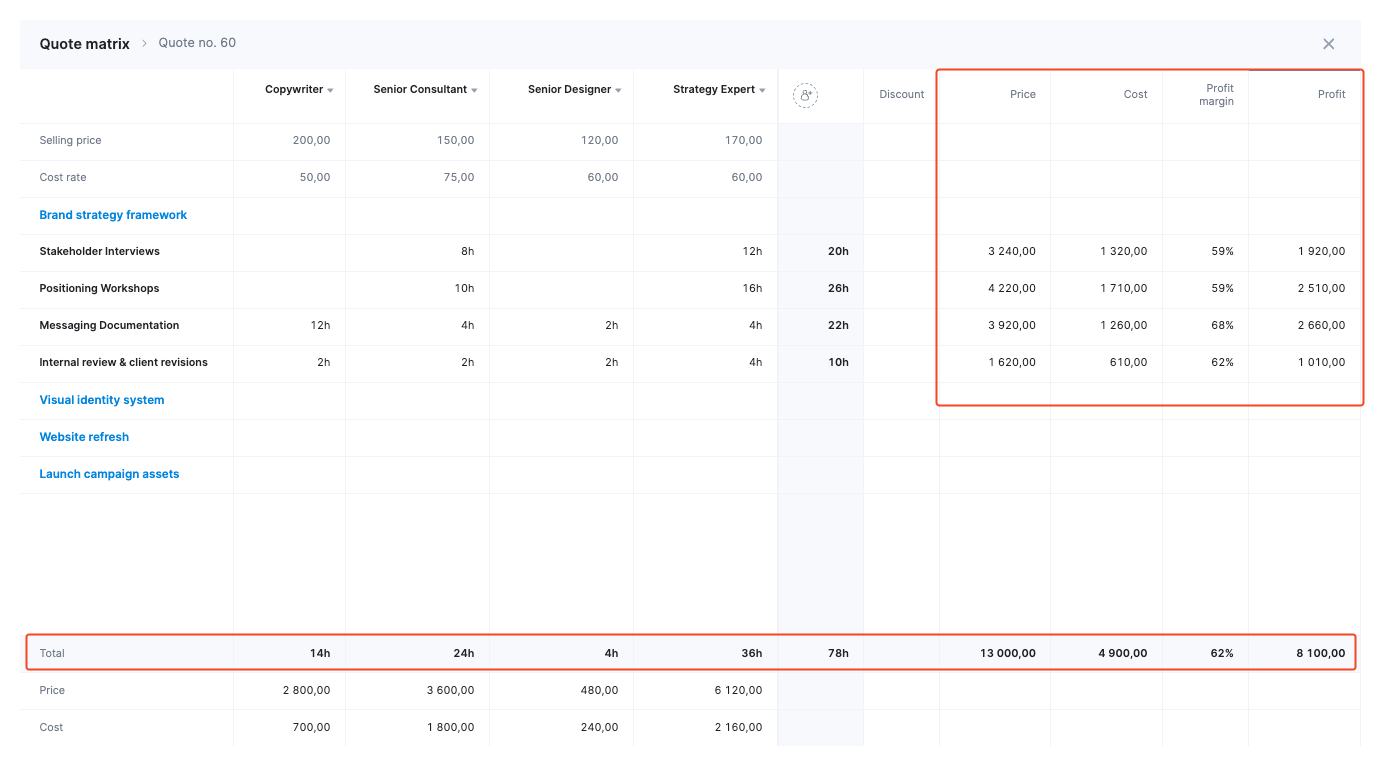Screen dimensions: 1384x766
Task: Select the Launch campaign assets section
Action: tap(109, 474)
